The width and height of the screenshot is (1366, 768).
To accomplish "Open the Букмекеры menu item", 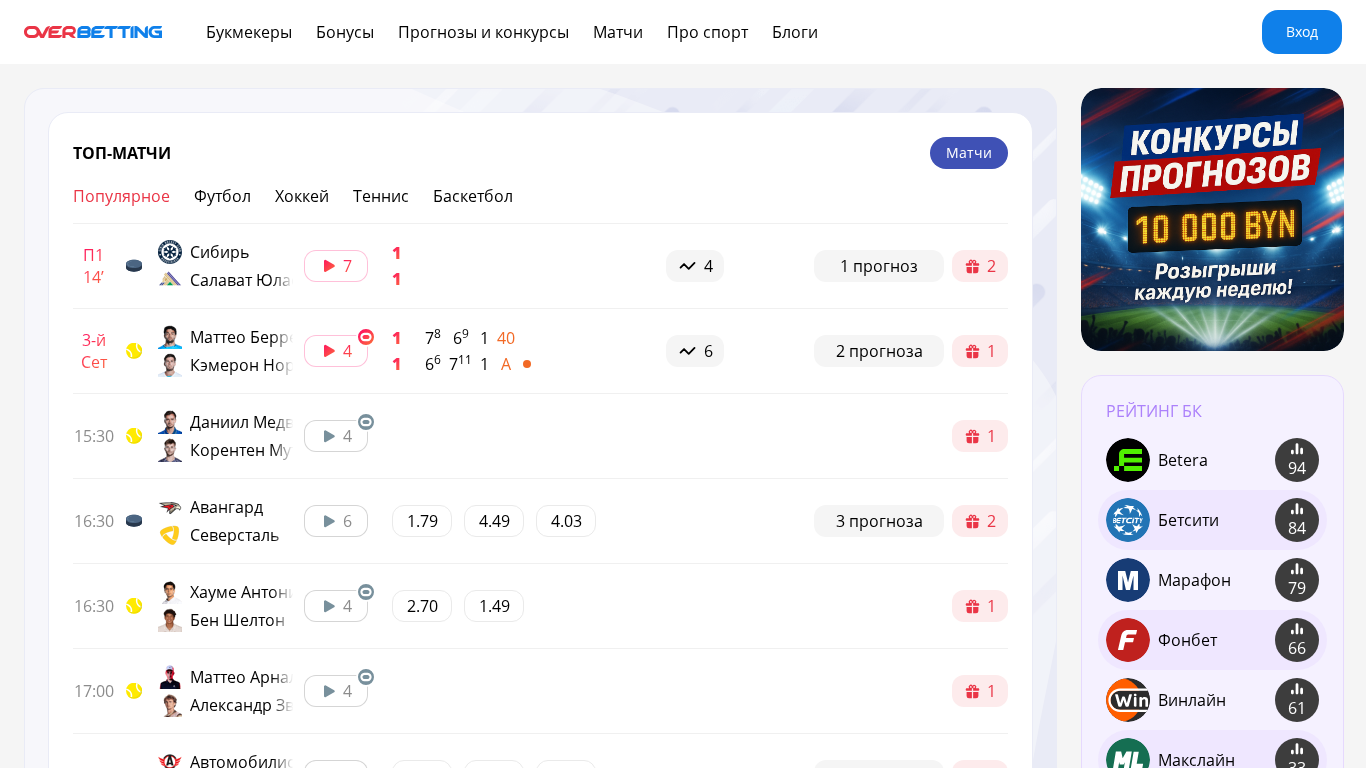I will [x=249, y=32].
